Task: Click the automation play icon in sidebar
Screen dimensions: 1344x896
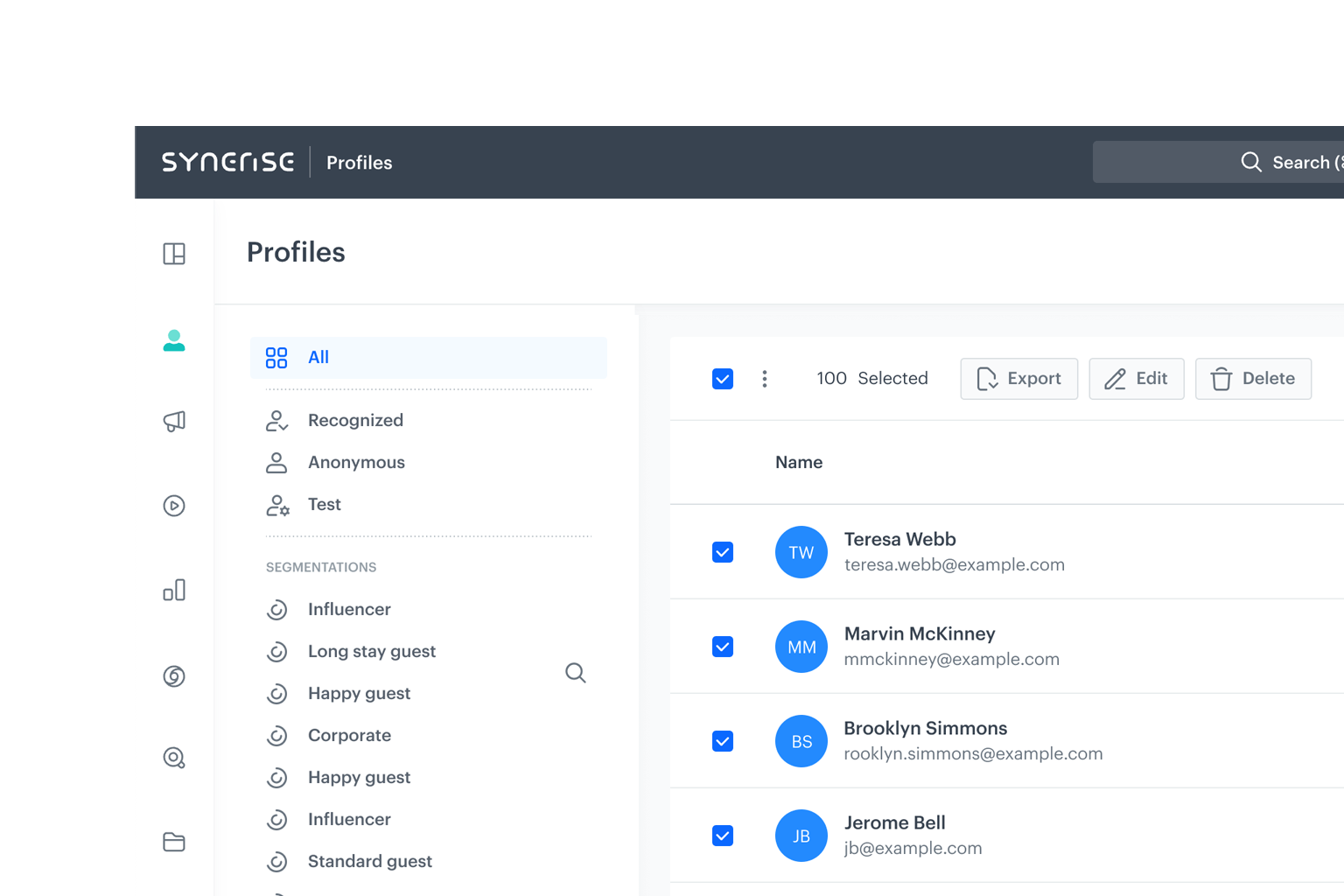Action: point(174,505)
